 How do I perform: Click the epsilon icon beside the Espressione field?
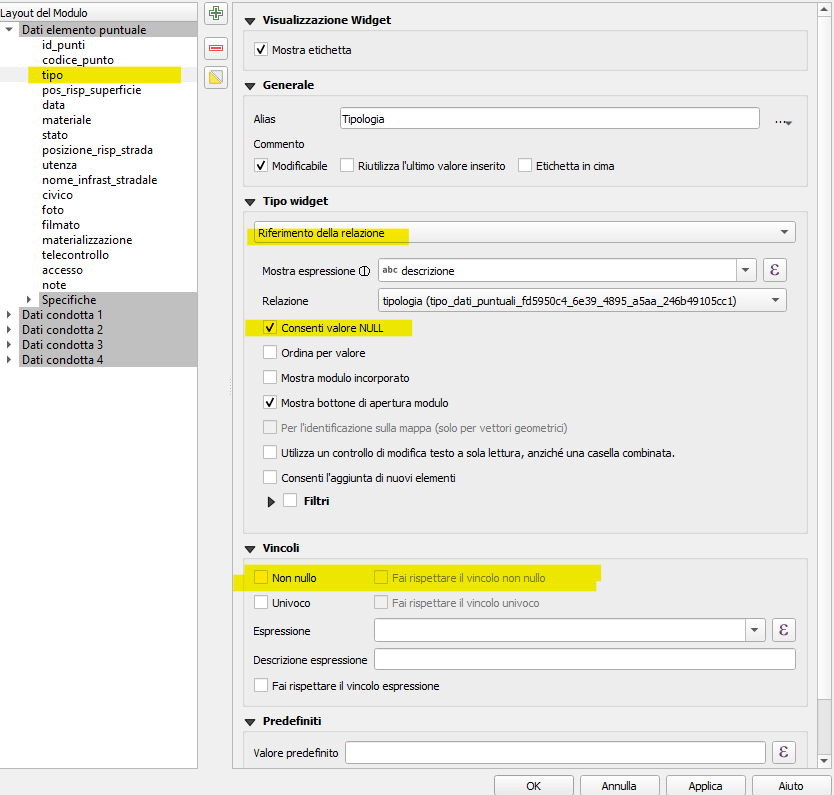(784, 630)
